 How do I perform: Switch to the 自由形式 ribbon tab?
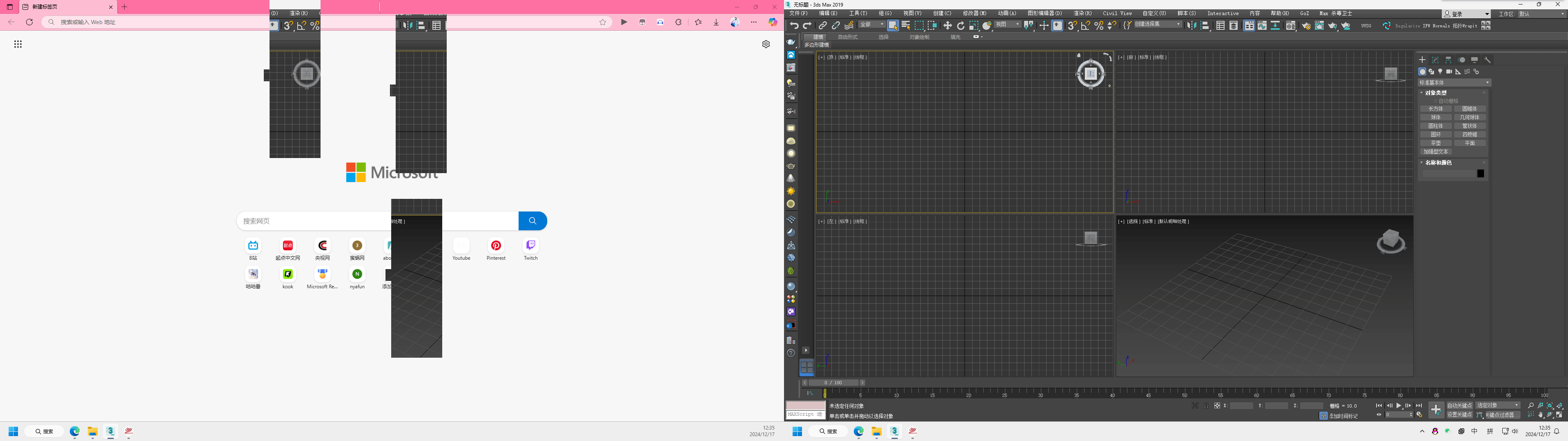click(x=847, y=37)
